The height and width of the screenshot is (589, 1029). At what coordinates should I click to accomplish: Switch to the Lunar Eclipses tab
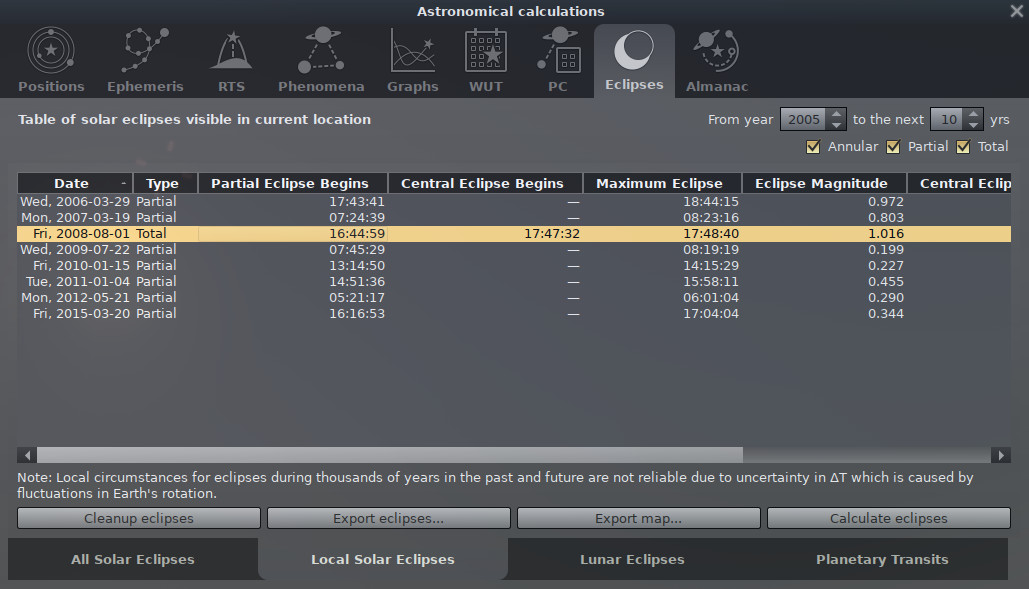pyautogui.click(x=632, y=559)
